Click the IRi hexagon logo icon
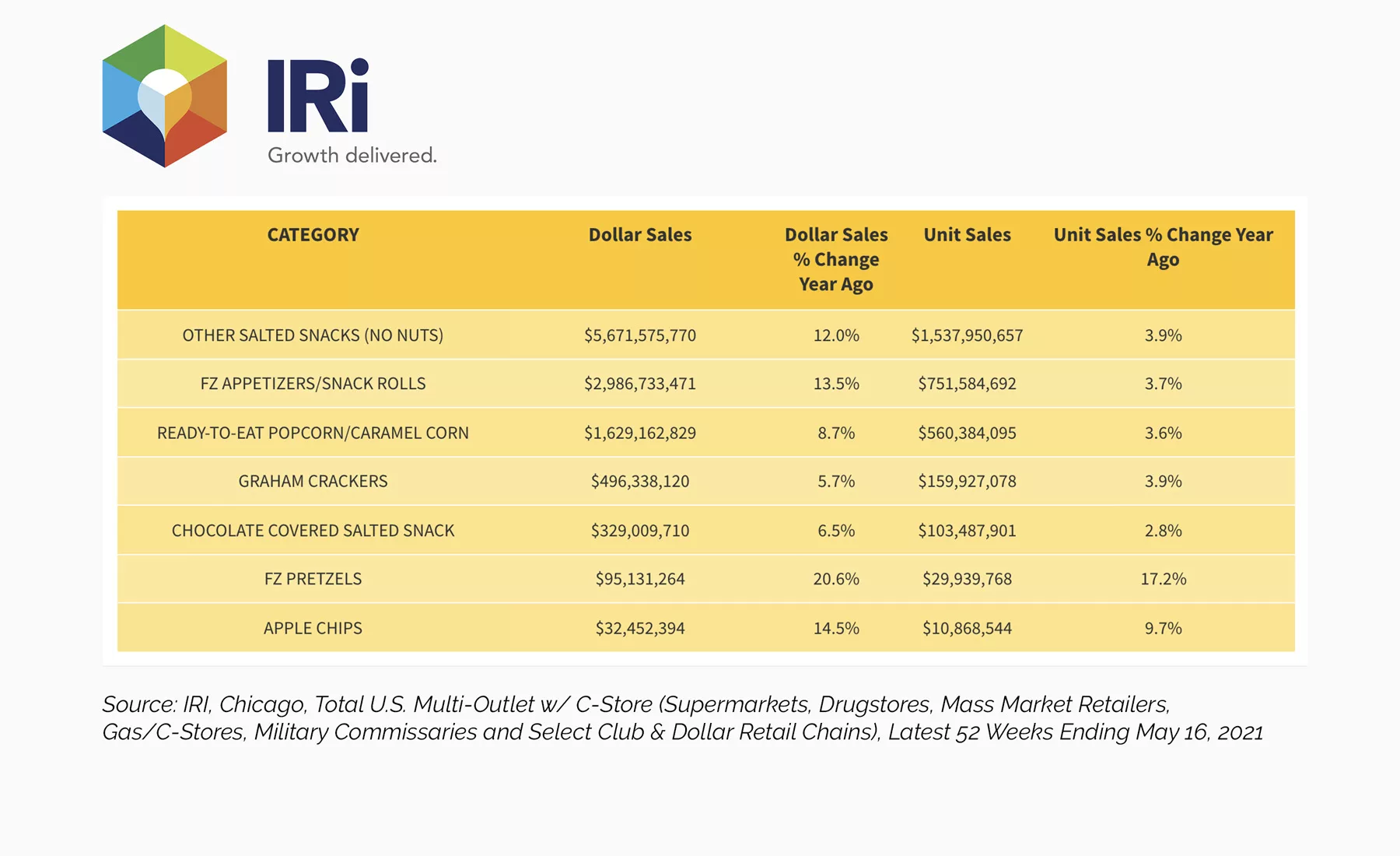 [165, 96]
